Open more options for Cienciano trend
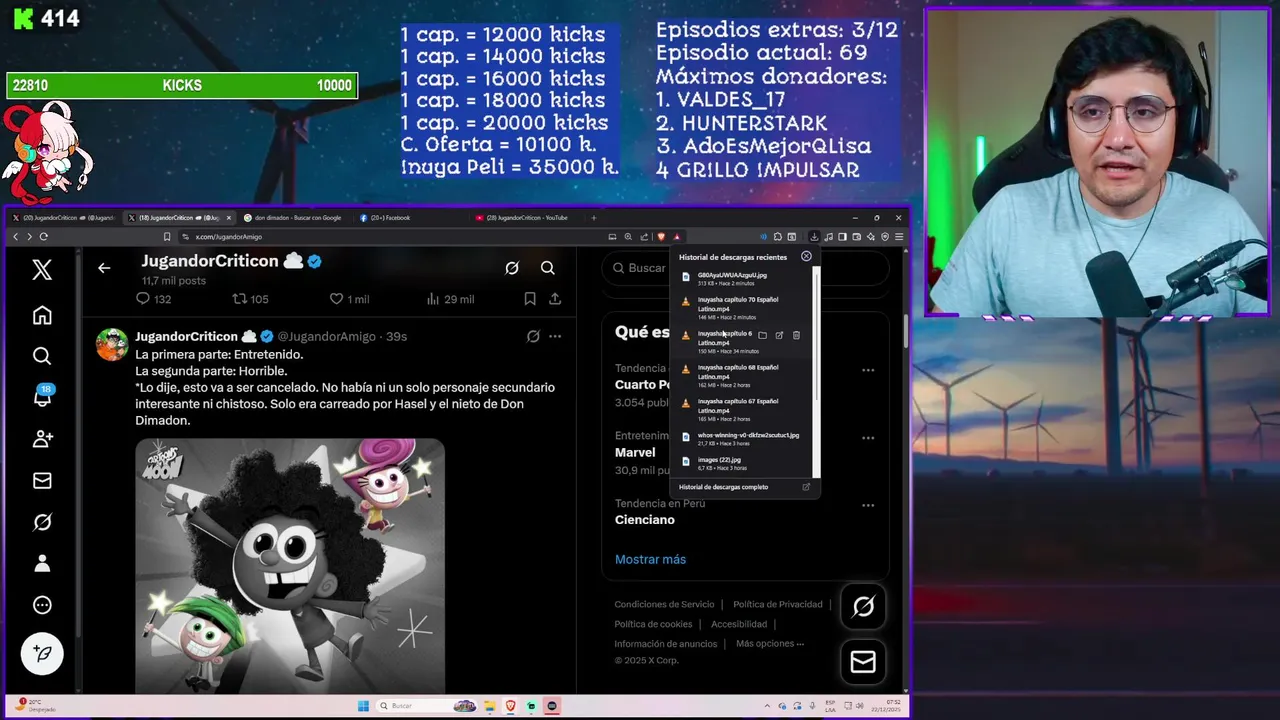Screen dimensions: 1280x720 tap(868, 505)
